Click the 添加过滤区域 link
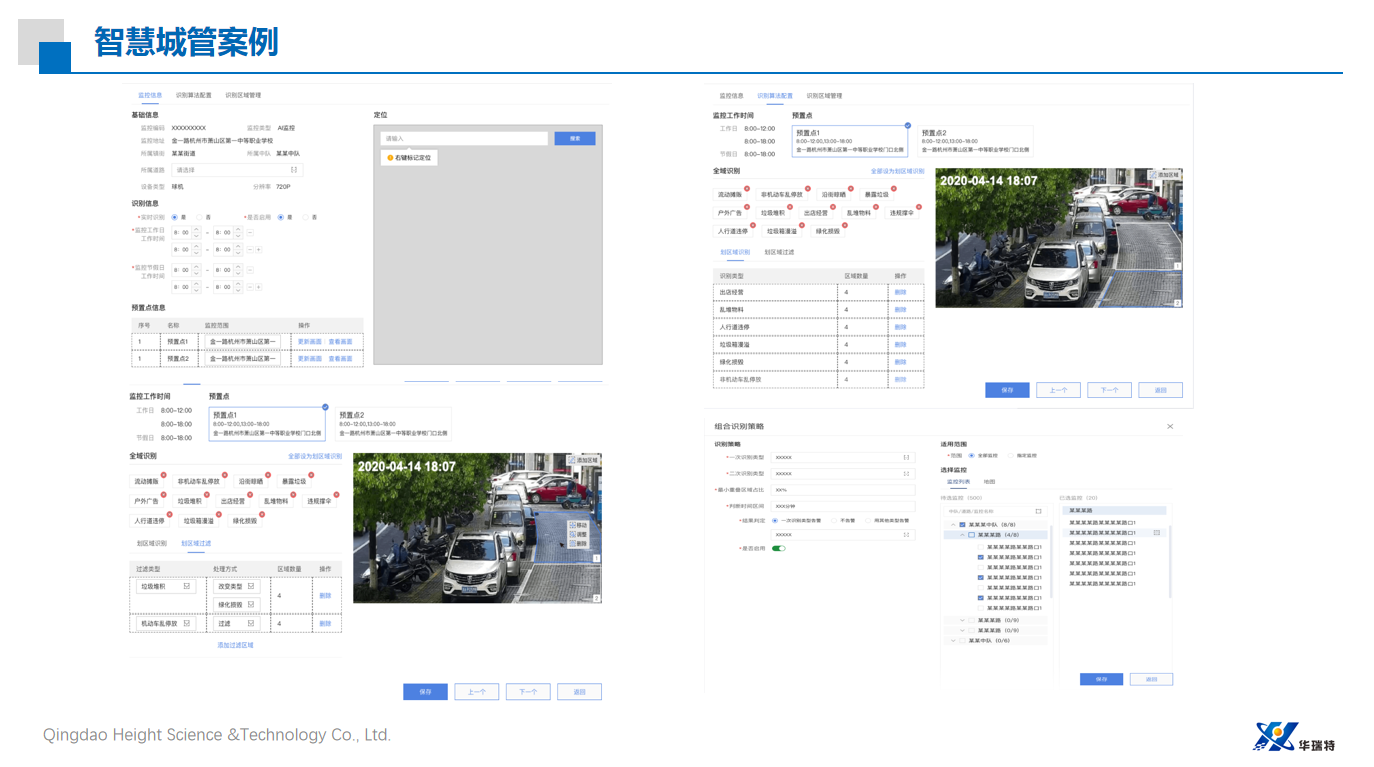1374x767 pixels. (x=235, y=645)
